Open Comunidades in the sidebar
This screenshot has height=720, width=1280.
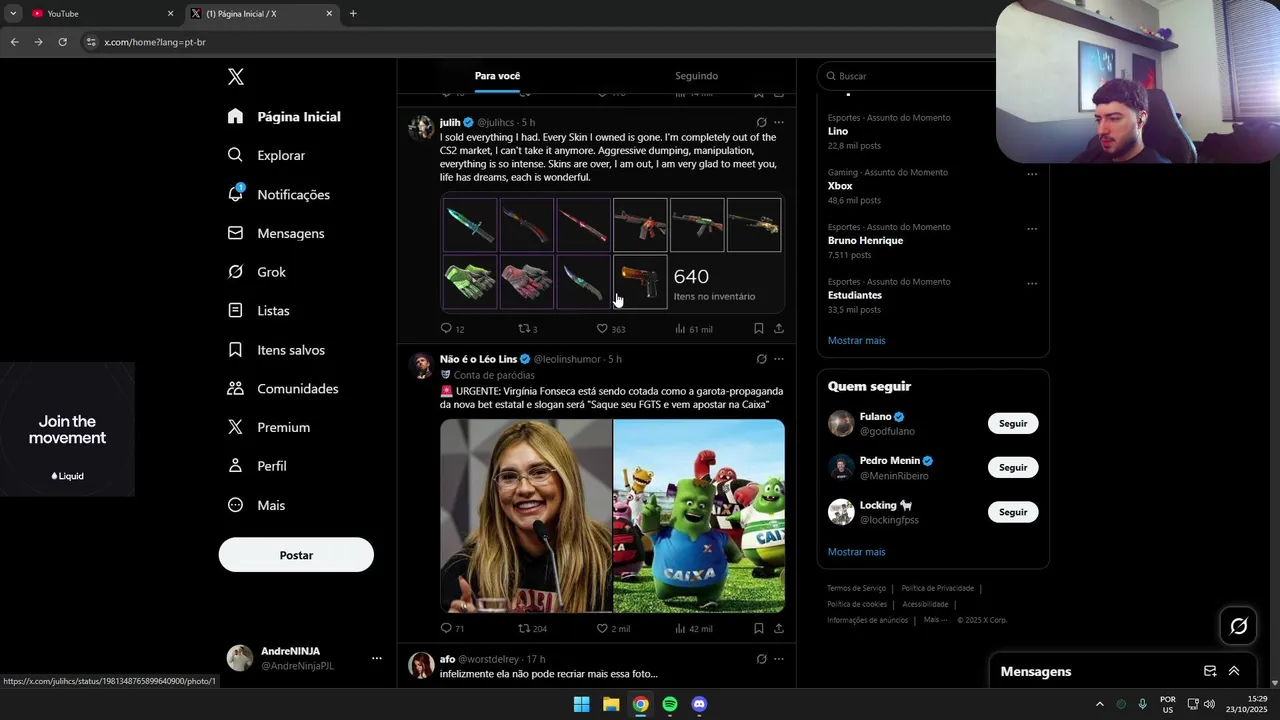(284, 388)
